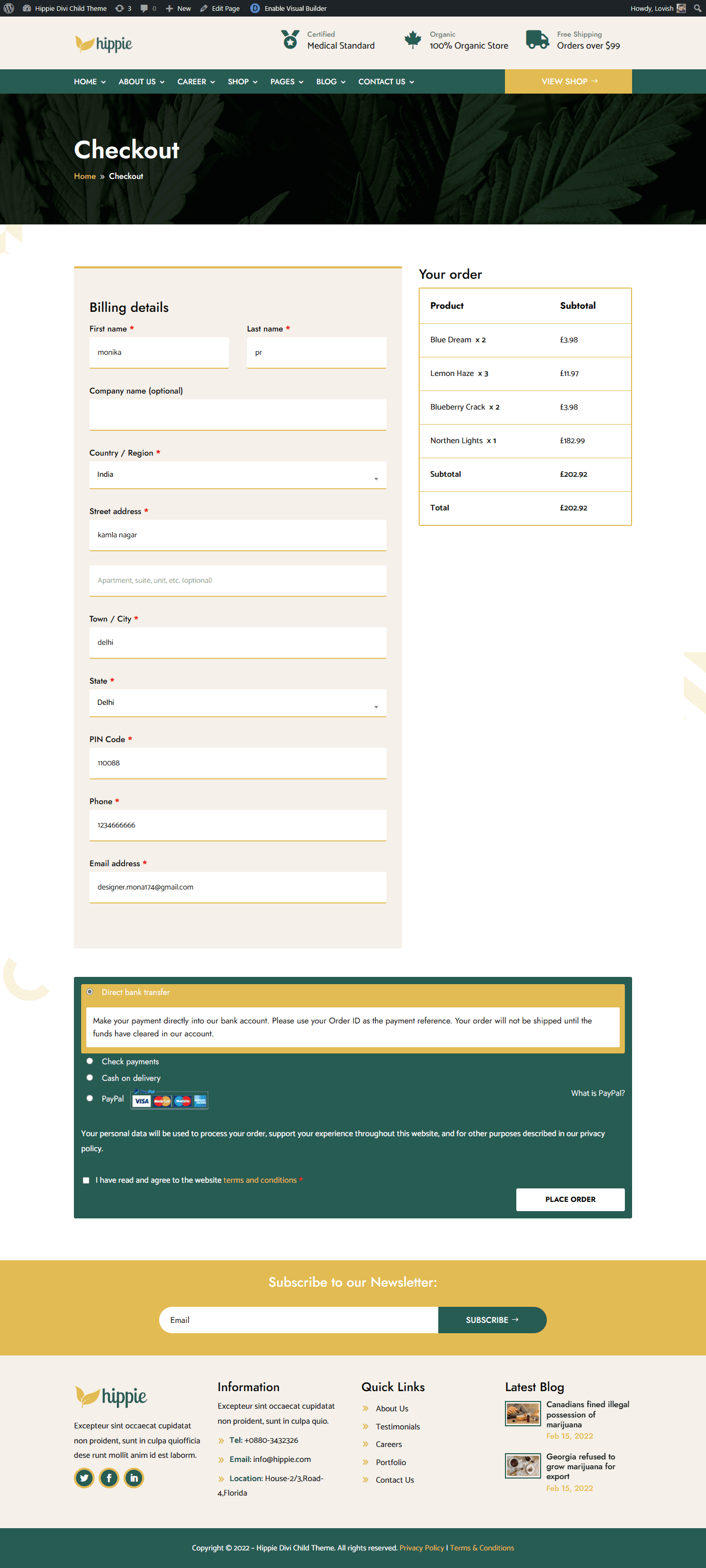
Task: Click the VIEW SHOP button
Action: point(568,82)
